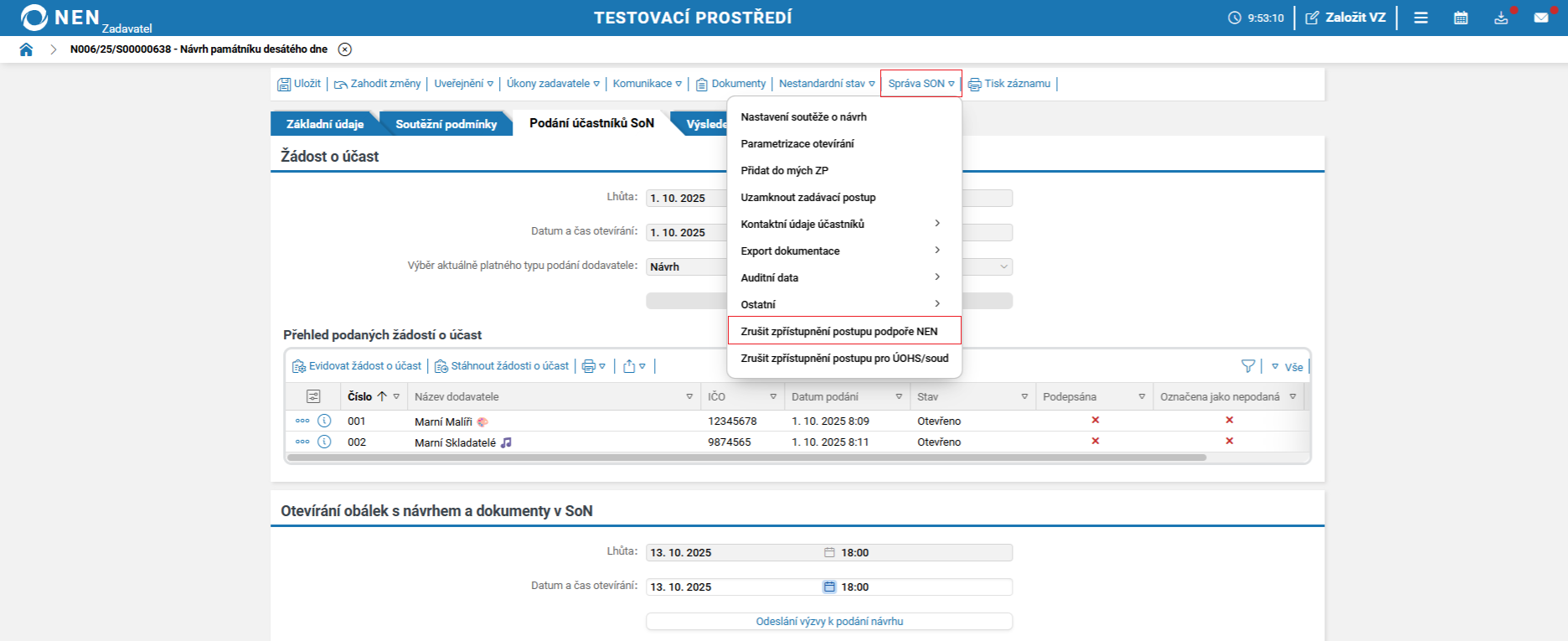Image resolution: width=1568 pixels, height=641 pixels.
Task: Open calendar picker for opening date 13. 10. 2025
Action: pyautogui.click(x=829, y=587)
